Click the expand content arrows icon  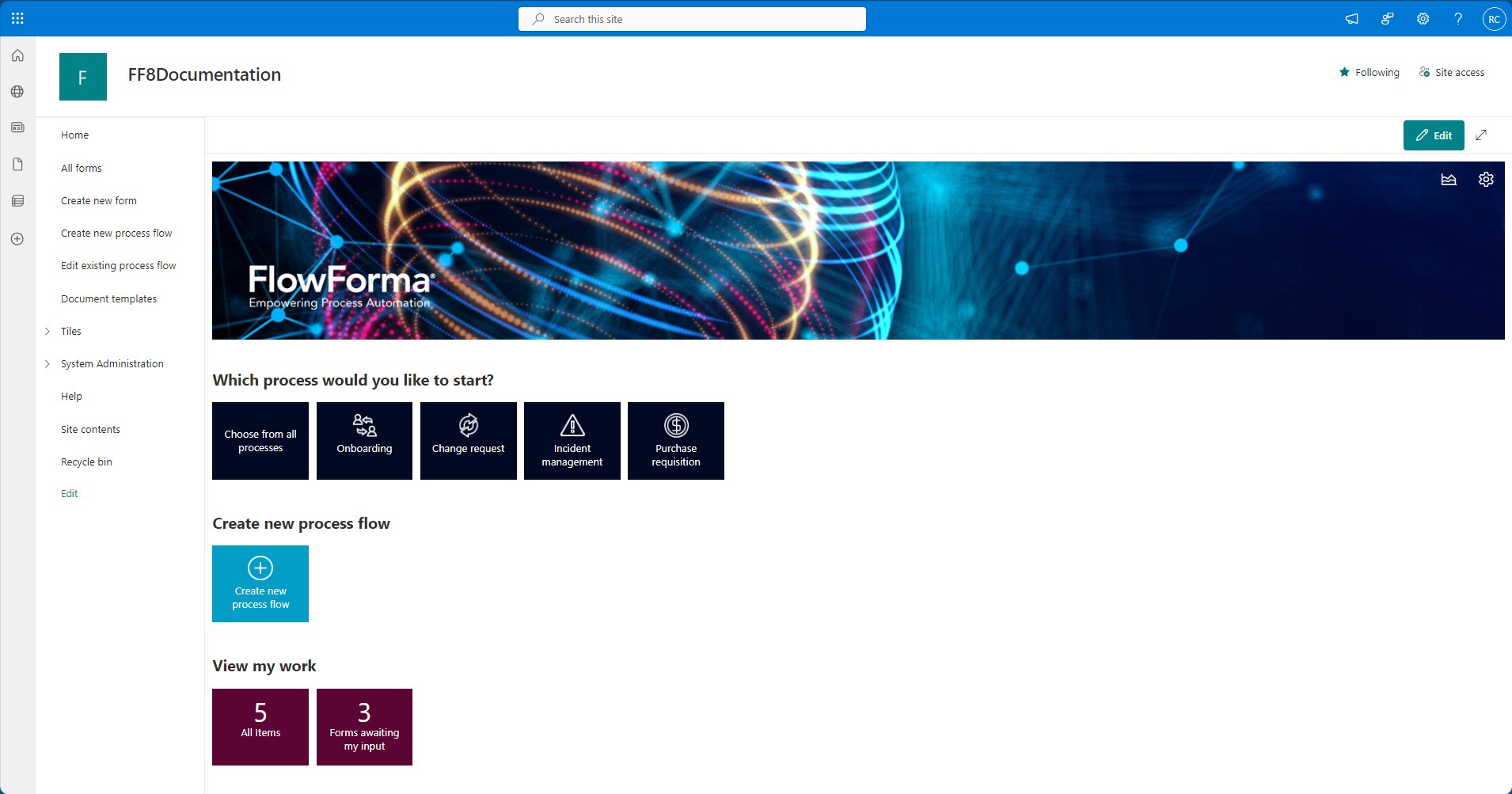coord(1481,135)
